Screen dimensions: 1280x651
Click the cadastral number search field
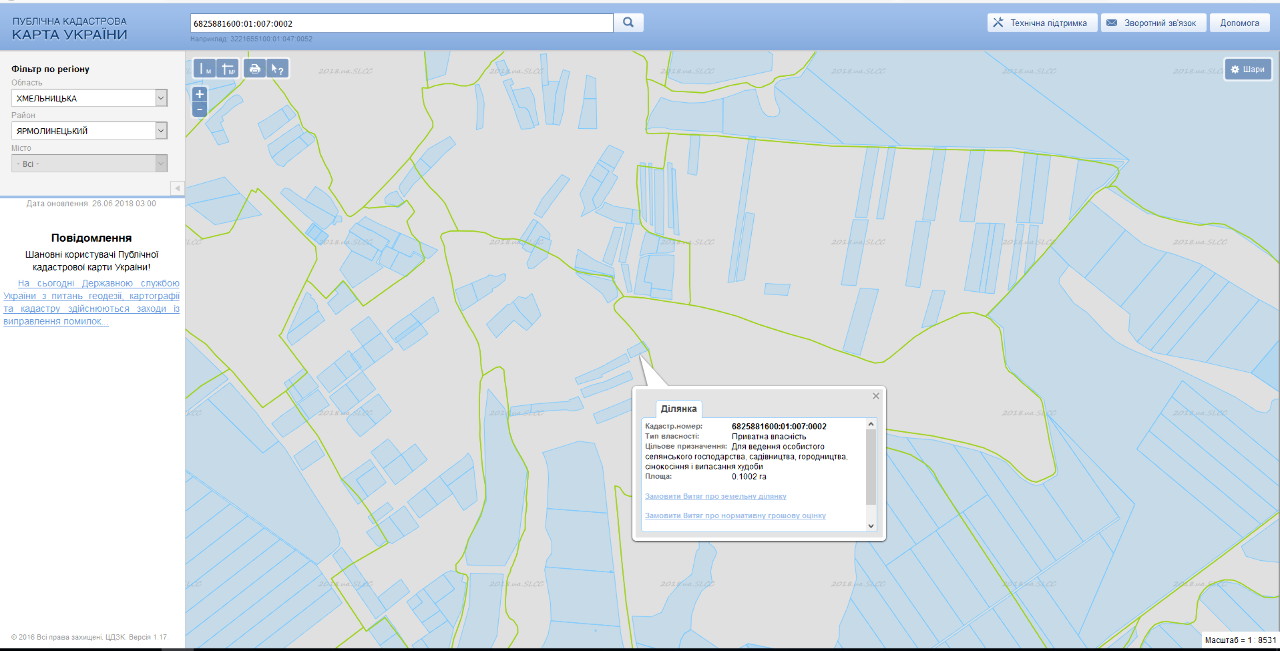point(400,22)
